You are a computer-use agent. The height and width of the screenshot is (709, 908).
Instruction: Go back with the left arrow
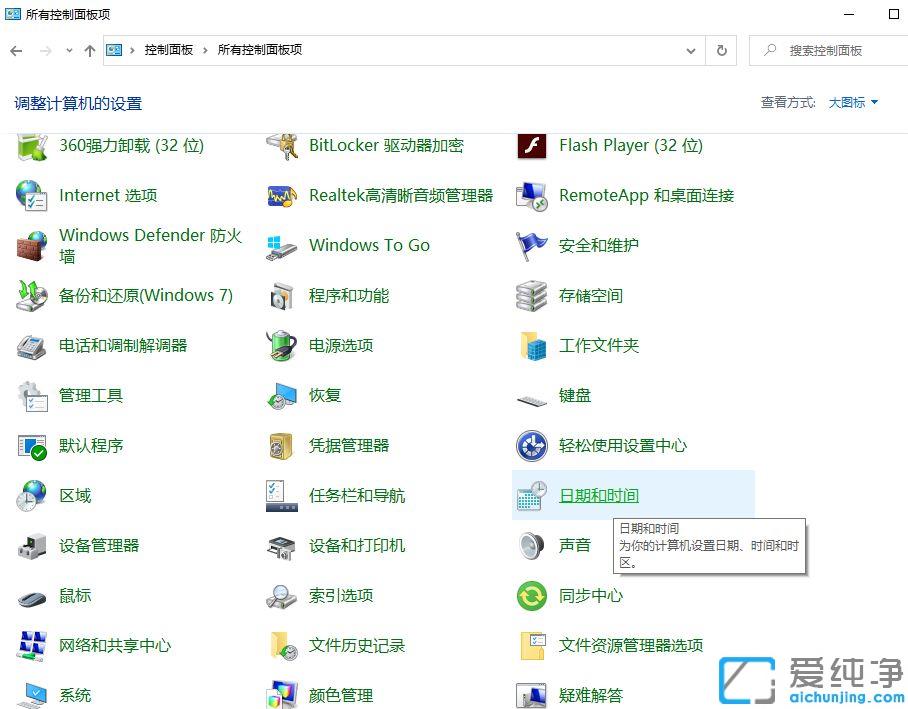[x=16, y=51]
